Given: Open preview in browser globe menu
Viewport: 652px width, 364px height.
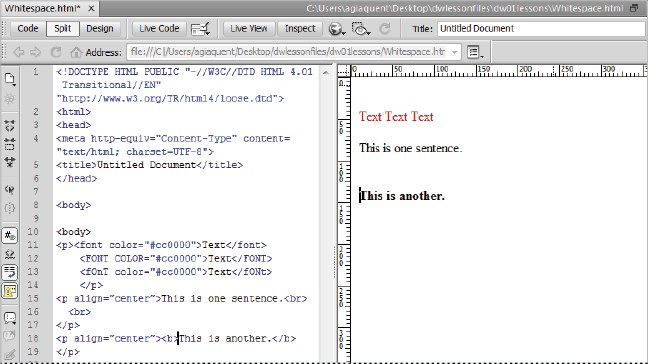Looking at the screenshot, I should coord(336,29).
